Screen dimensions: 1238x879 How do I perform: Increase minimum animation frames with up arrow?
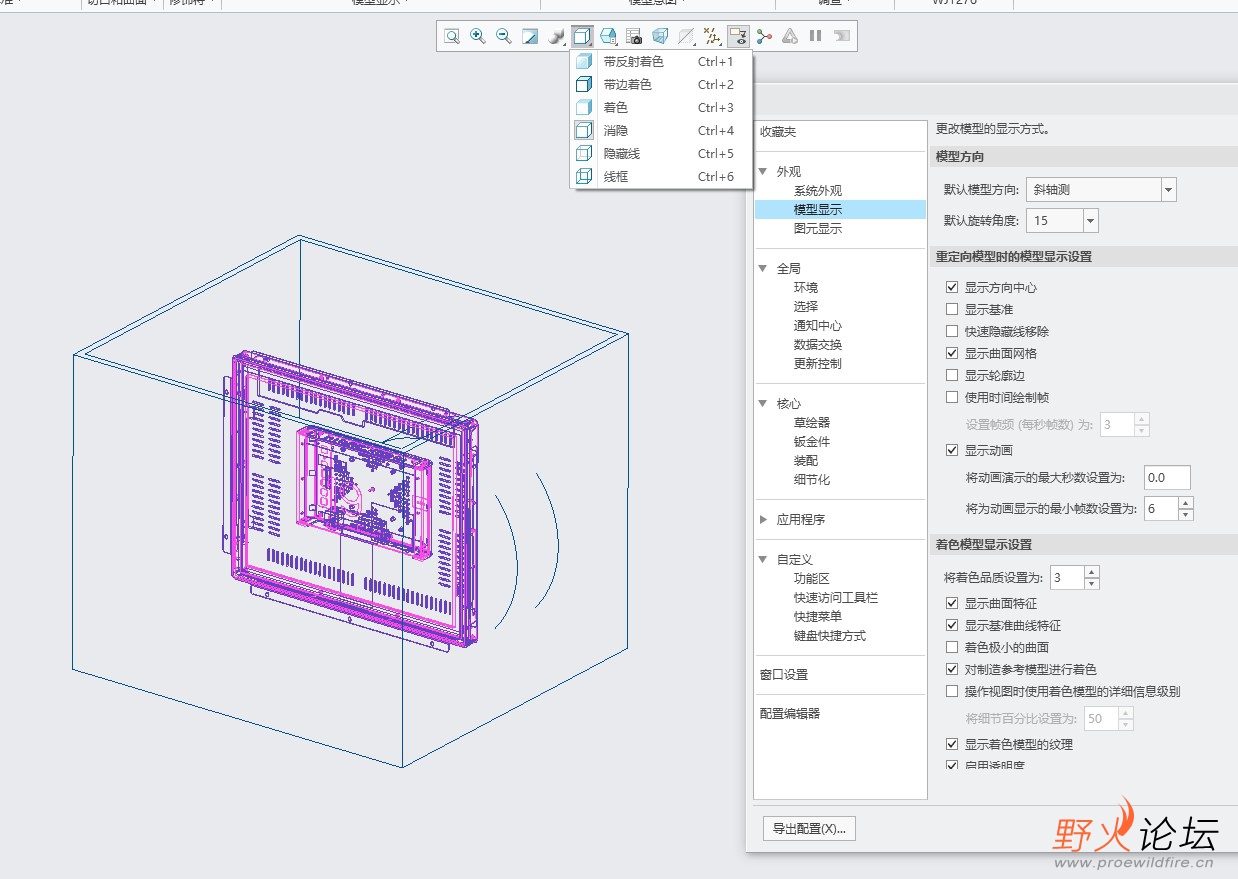click(1186, 504)
